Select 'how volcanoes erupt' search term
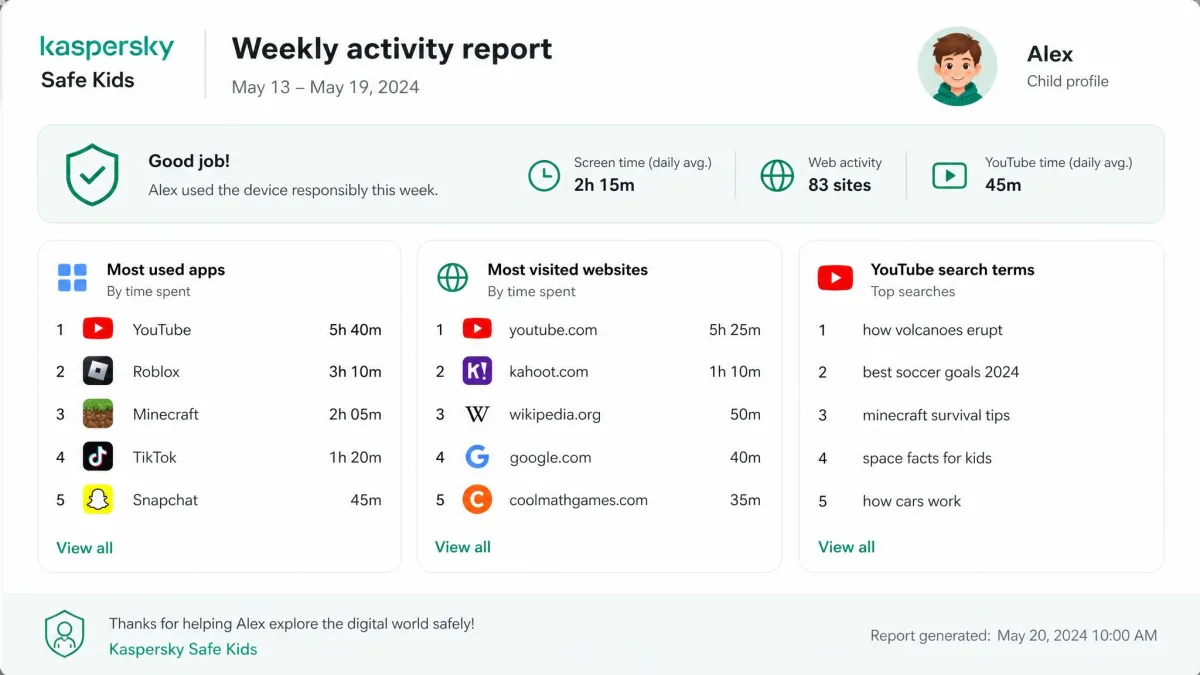This screenshot has width=1200, height=675. [x=933, y=330]
